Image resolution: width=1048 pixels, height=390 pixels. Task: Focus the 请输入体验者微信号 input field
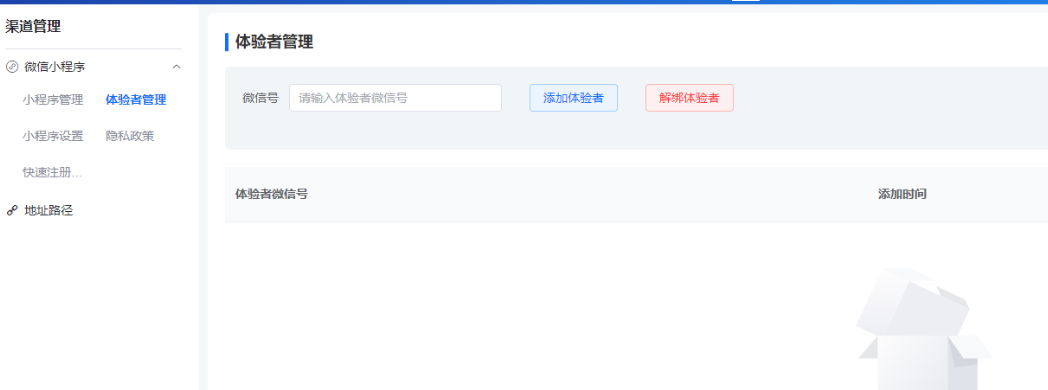coord(395,98)
